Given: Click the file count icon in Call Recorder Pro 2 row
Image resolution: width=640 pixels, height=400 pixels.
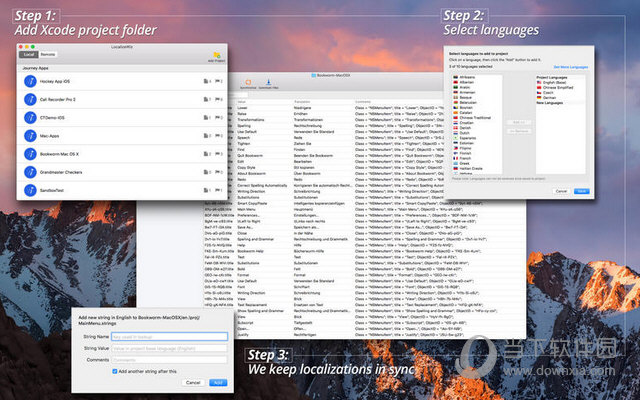Looking at the screenshot, I should 206,99.
